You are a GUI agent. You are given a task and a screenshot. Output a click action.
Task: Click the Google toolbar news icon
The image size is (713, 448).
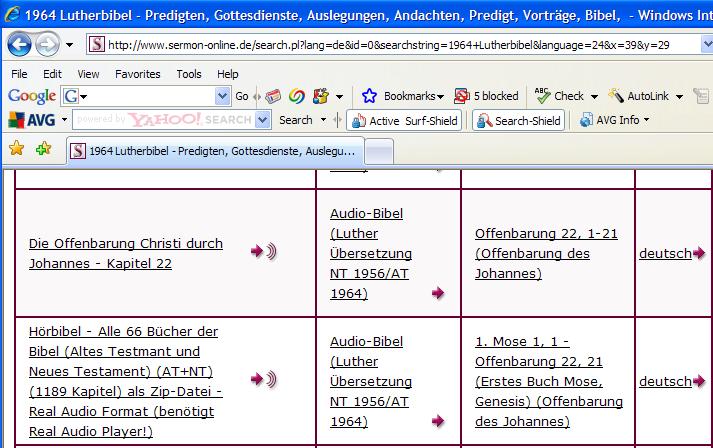point(273,96)
